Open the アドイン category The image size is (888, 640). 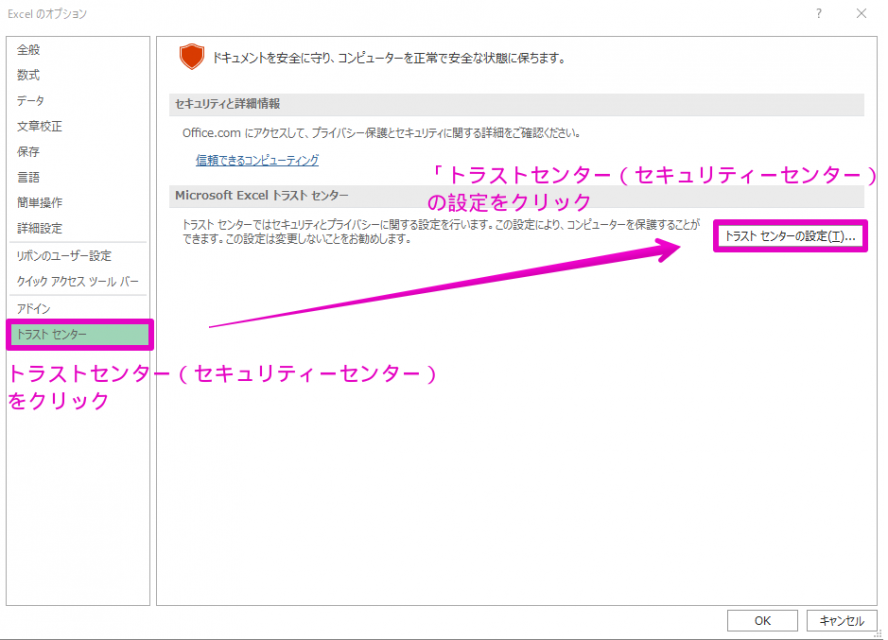[33, 309]
